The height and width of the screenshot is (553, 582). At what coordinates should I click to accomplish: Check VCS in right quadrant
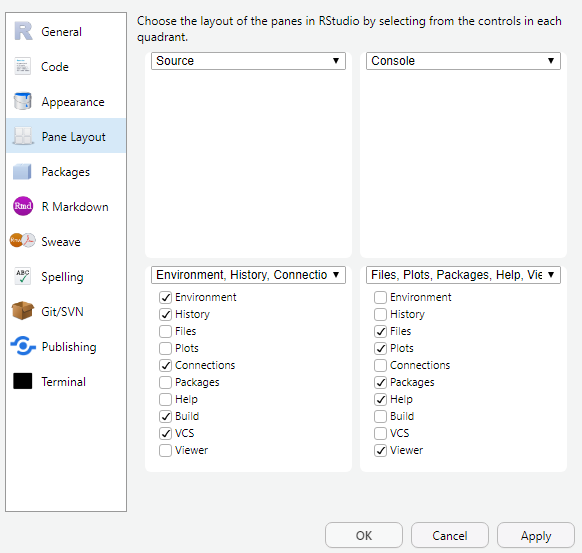[380, 434]
